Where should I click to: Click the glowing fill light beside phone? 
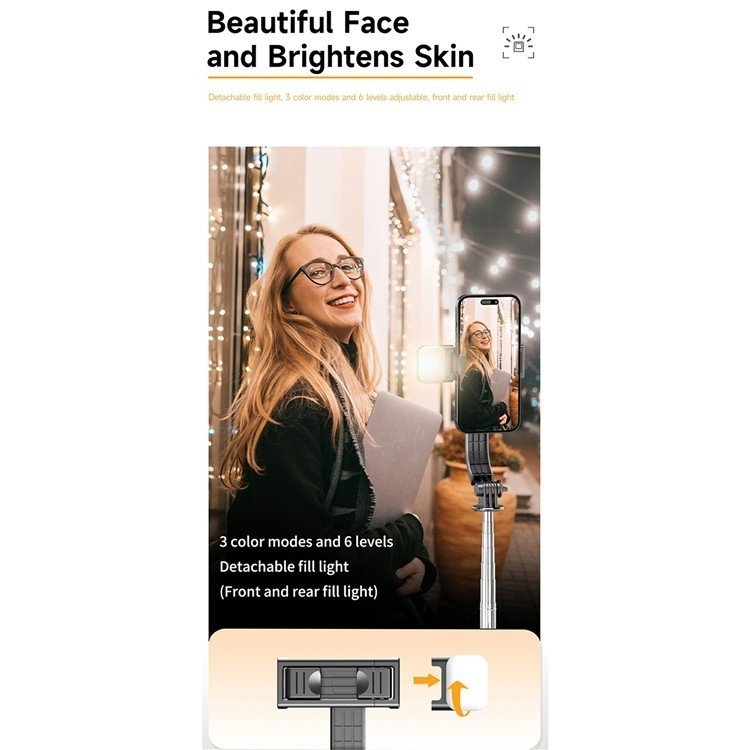click(x=434, y=364)
